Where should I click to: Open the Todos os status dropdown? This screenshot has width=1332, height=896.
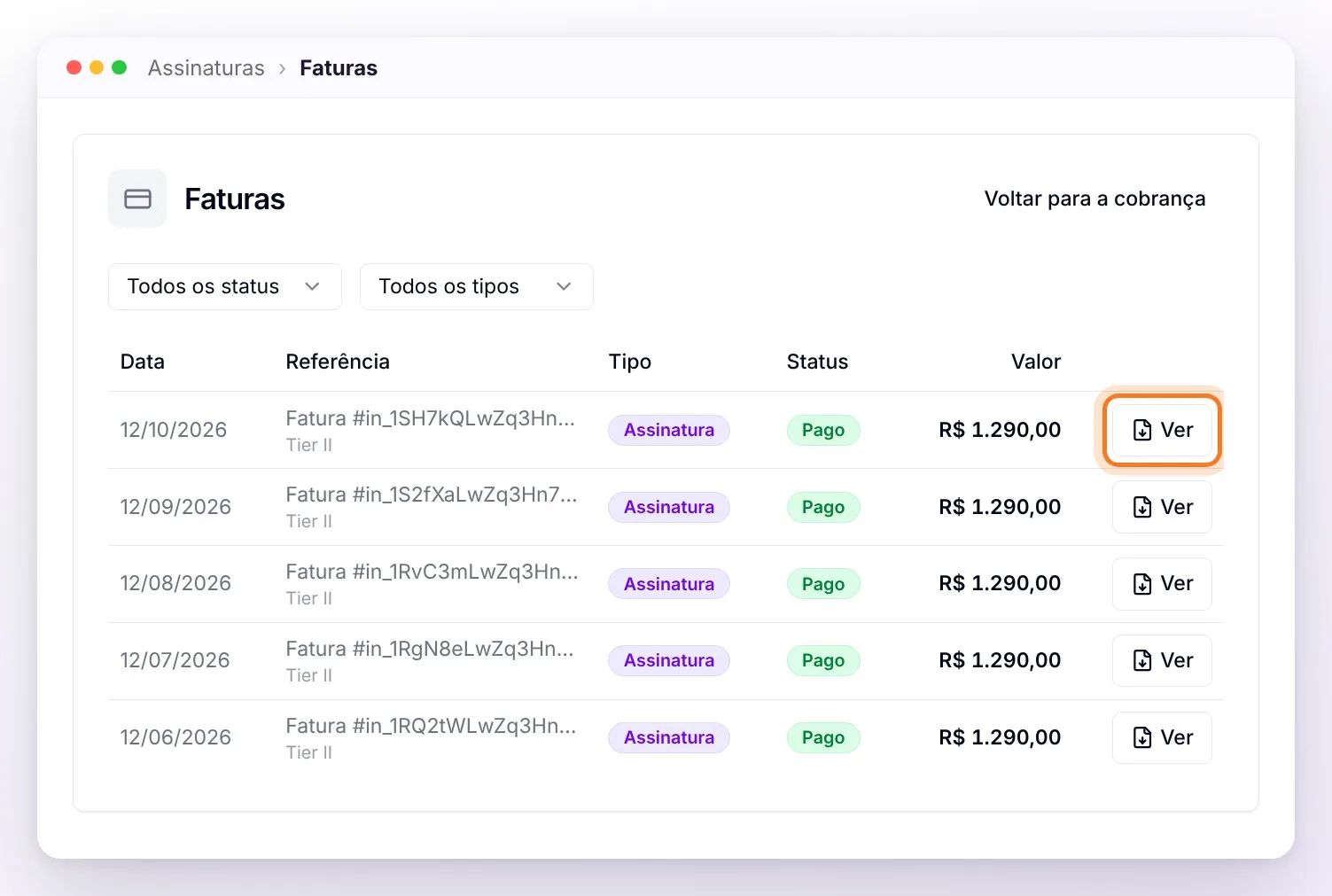(x=225, y=286)
